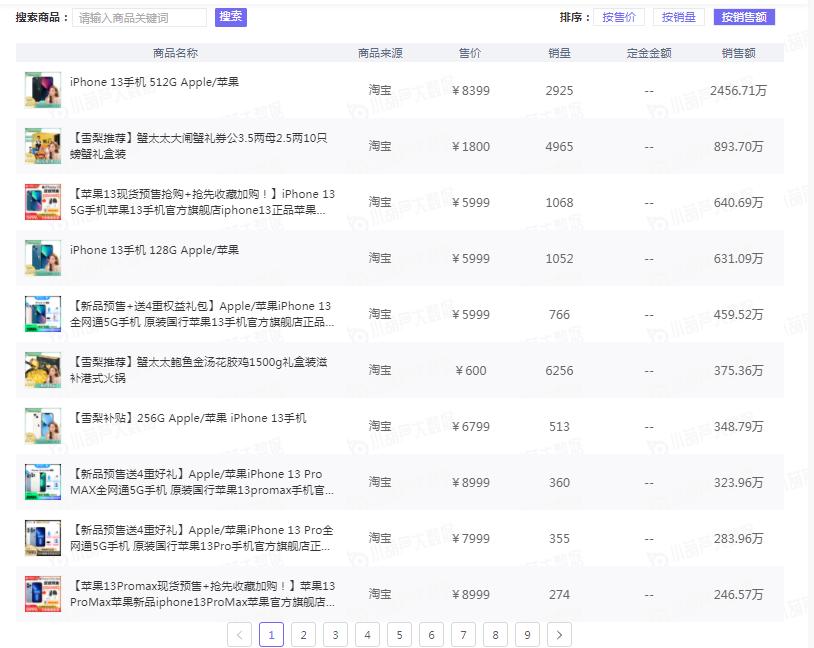Focus the product keyword search input
Image resolution: width=814 pixels, height=648 pixels.
(x=140, y=18)
